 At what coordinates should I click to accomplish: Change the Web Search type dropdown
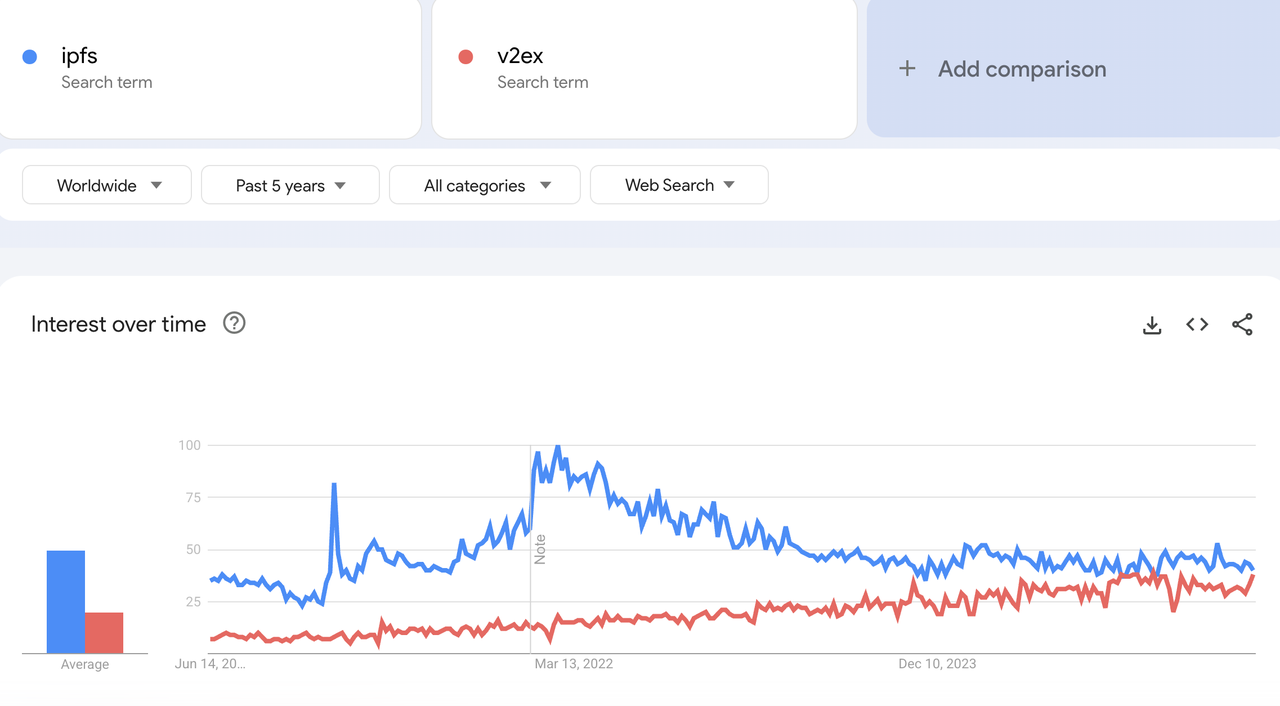point(679,185)
